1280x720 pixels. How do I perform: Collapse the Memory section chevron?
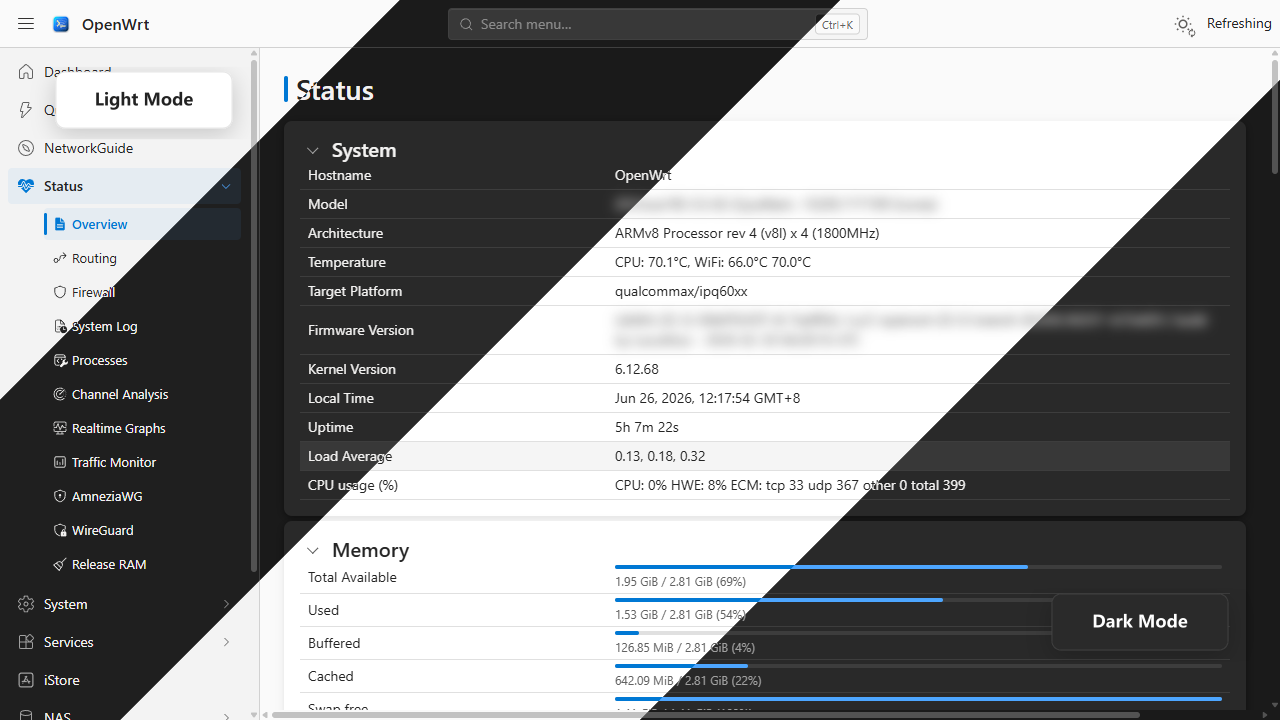pos(313,551)
